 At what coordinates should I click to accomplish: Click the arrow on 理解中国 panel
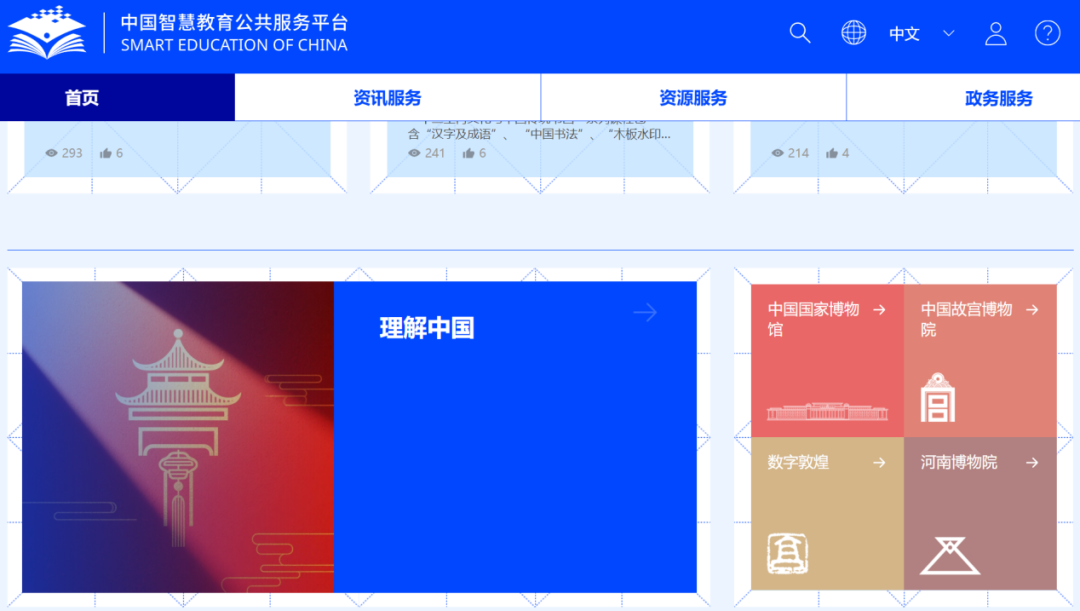[645, 313]
